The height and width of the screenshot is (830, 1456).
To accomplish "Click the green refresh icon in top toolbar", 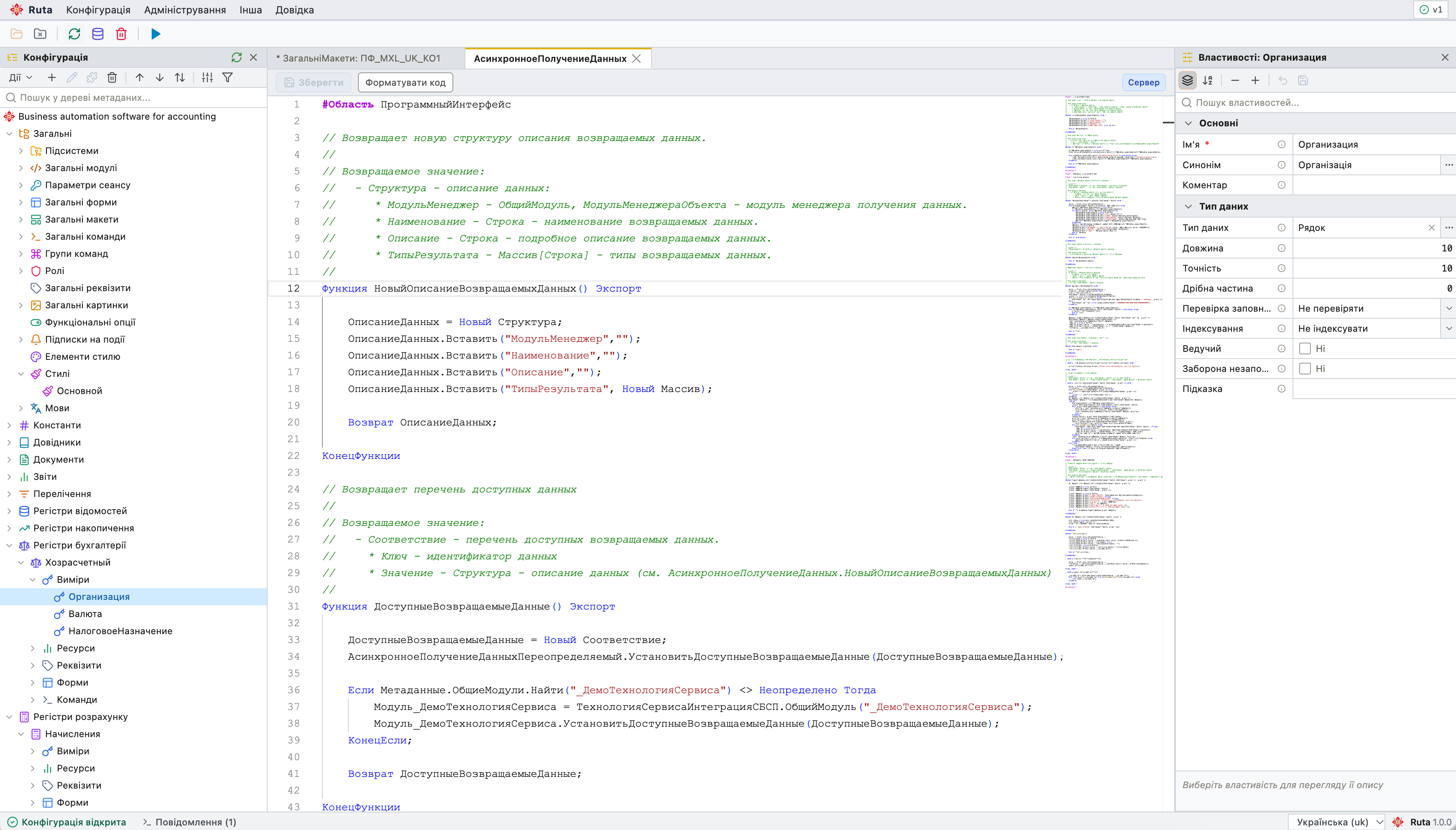I will click(74, 34).
